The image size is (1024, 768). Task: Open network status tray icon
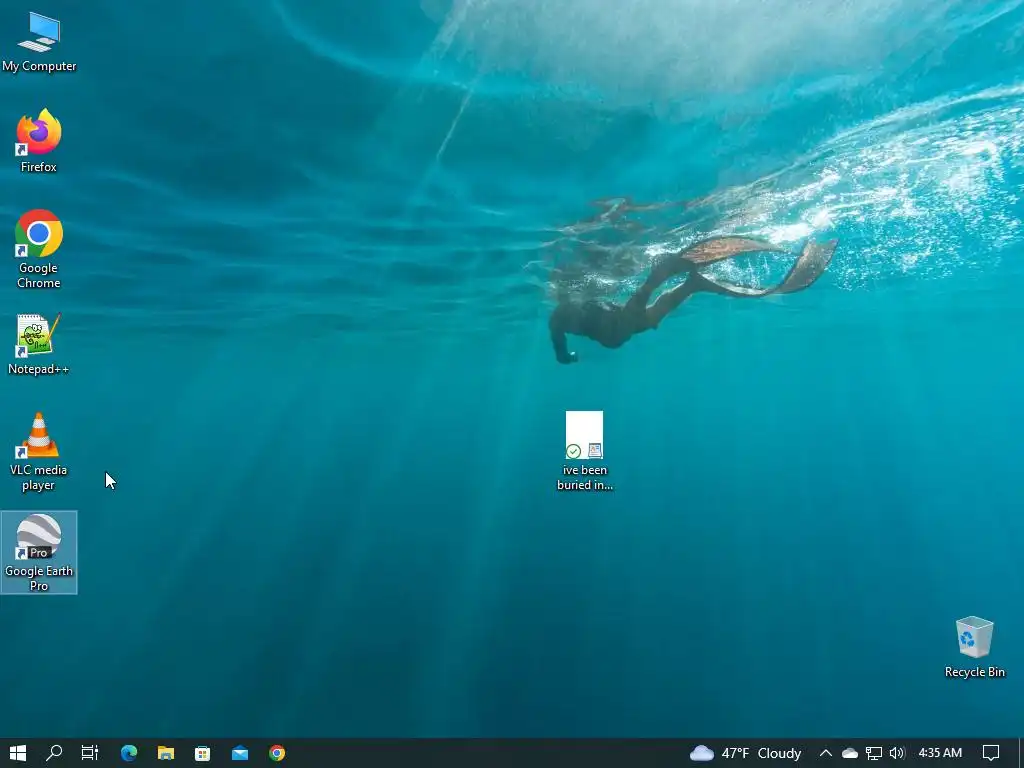click(x=874, y=753)
